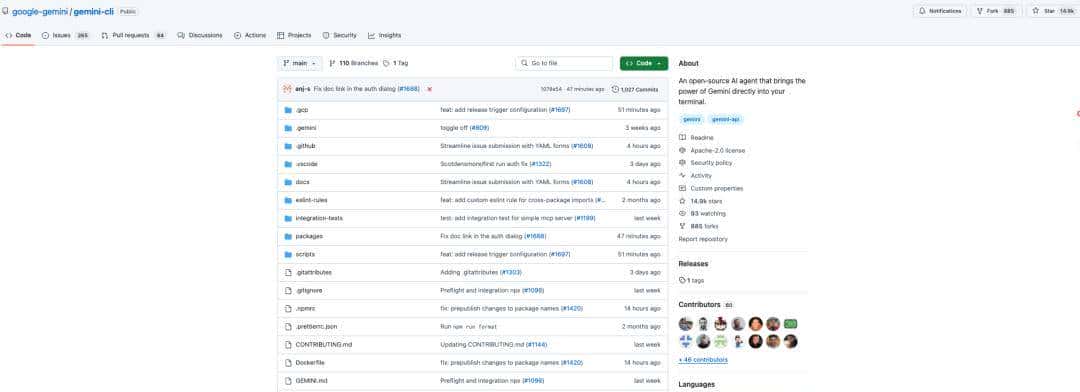Open the Discussions tab

[200, 35]
